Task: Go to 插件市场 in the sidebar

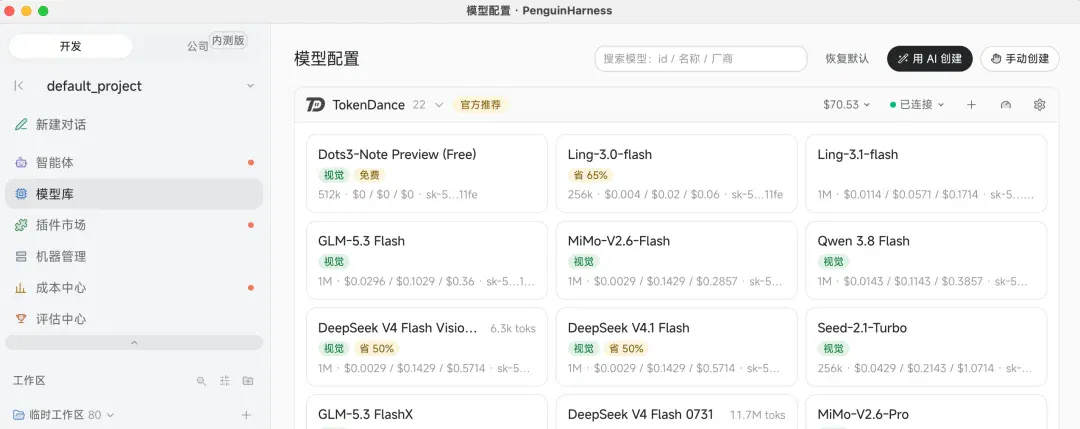Action: 134,225
